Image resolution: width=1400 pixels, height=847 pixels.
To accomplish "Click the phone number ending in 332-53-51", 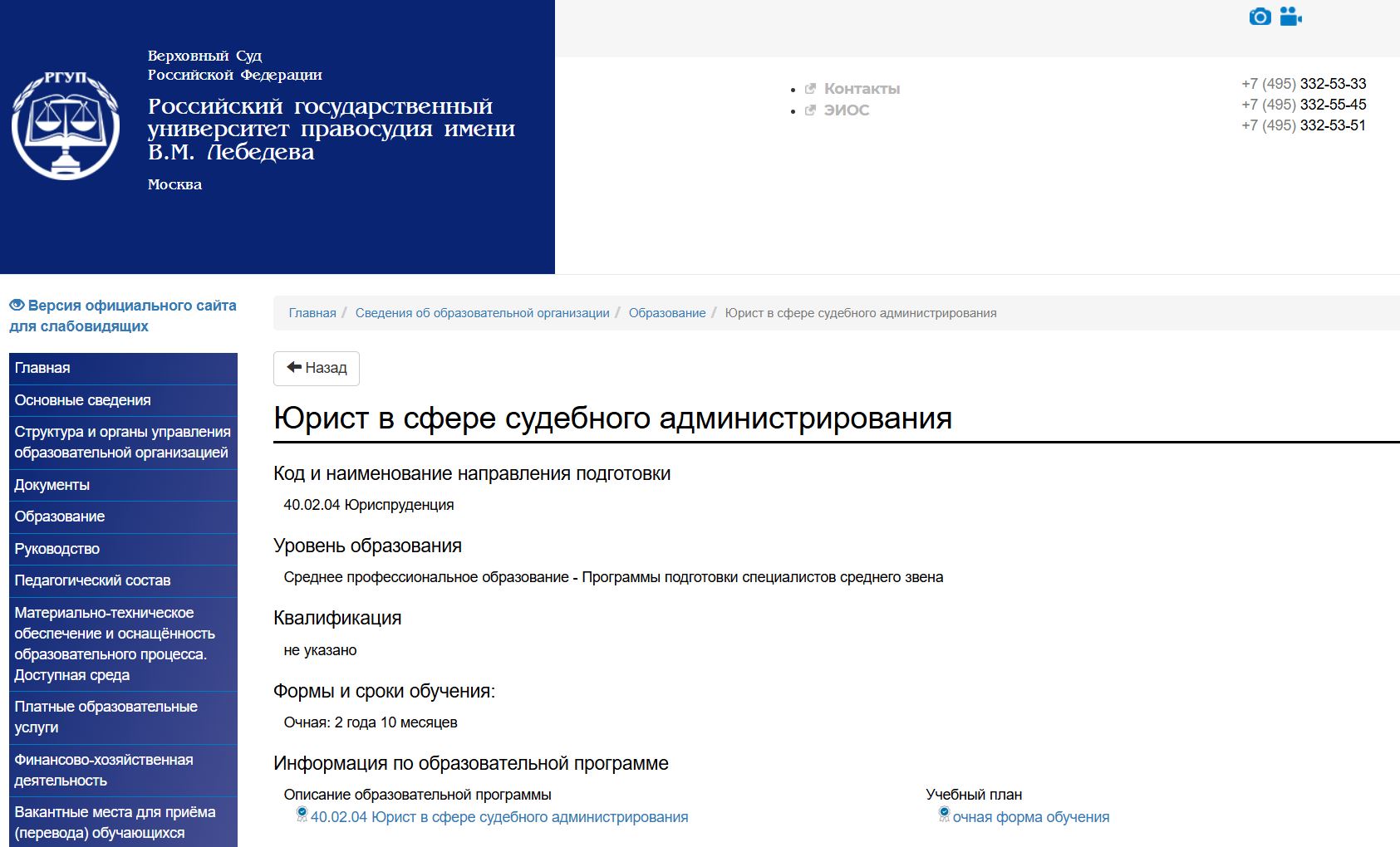I will tap(1304, 125).
